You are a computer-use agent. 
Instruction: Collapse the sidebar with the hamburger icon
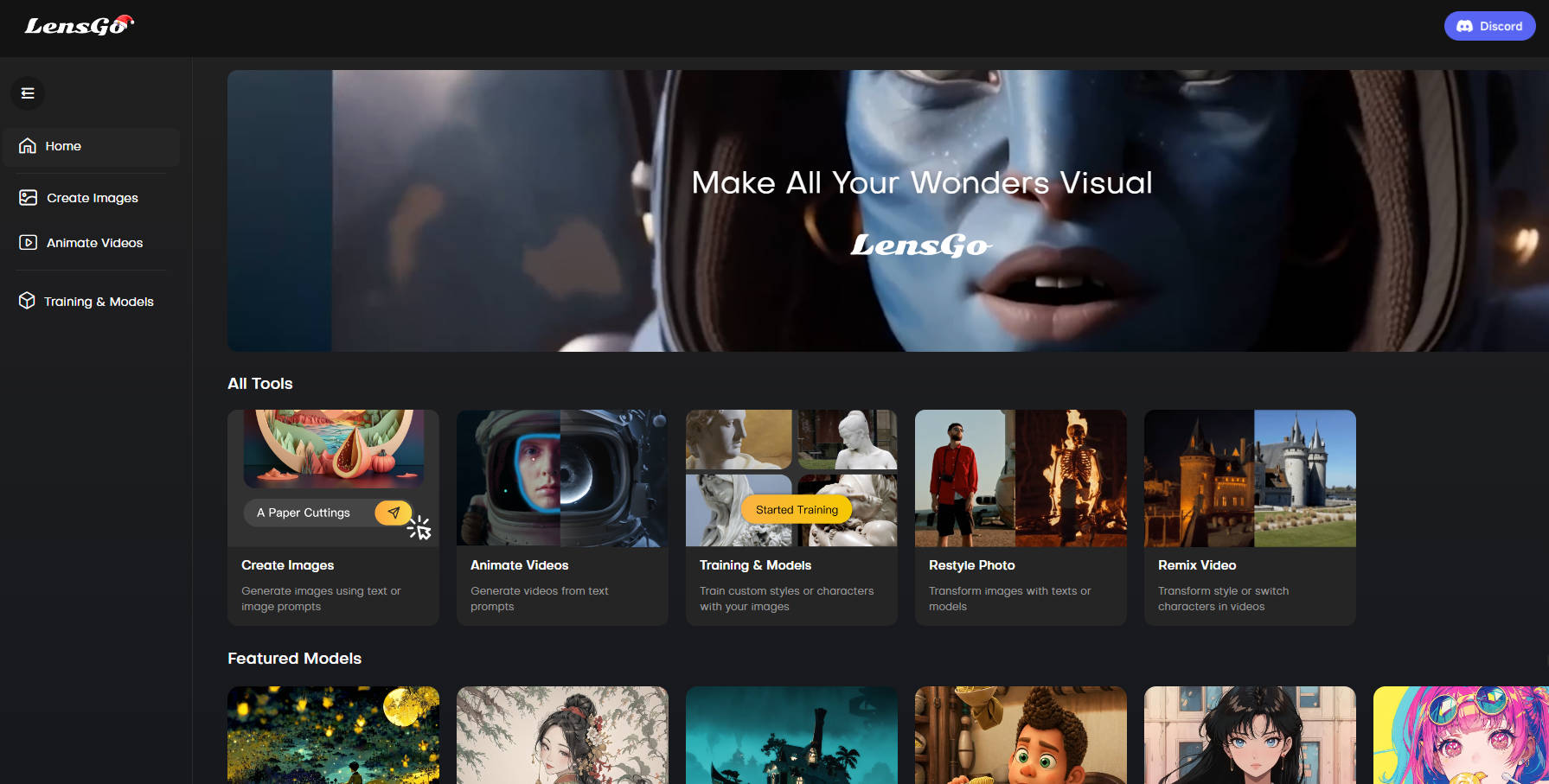coord(28,93)
